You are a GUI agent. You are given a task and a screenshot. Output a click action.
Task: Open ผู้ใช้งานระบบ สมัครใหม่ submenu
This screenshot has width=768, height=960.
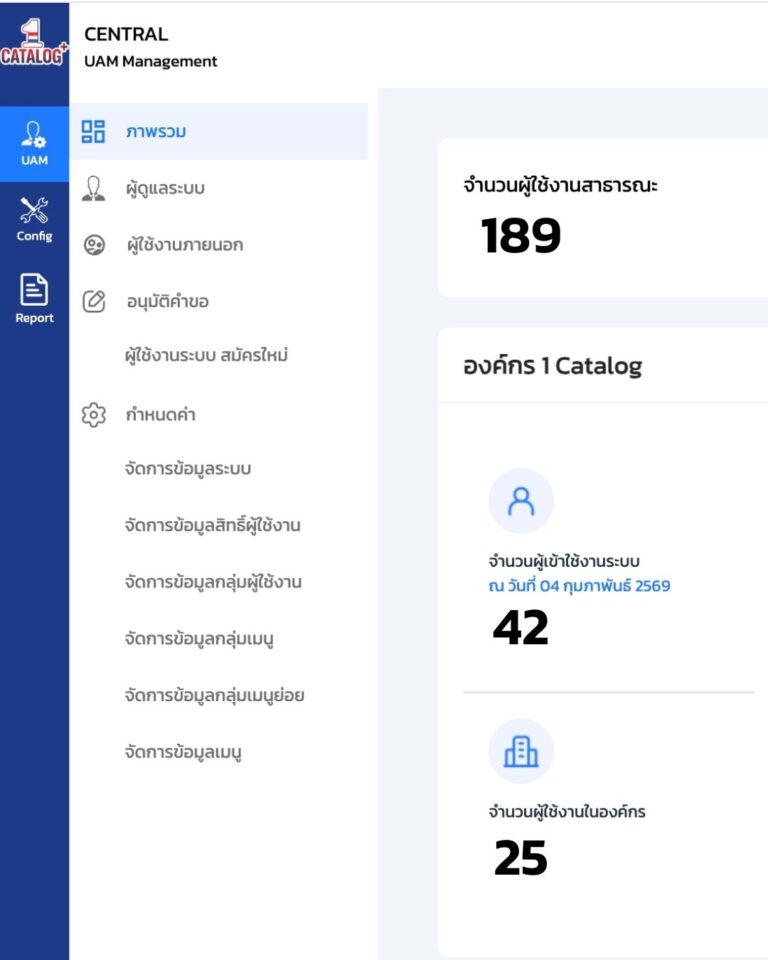tap(206, 355)
